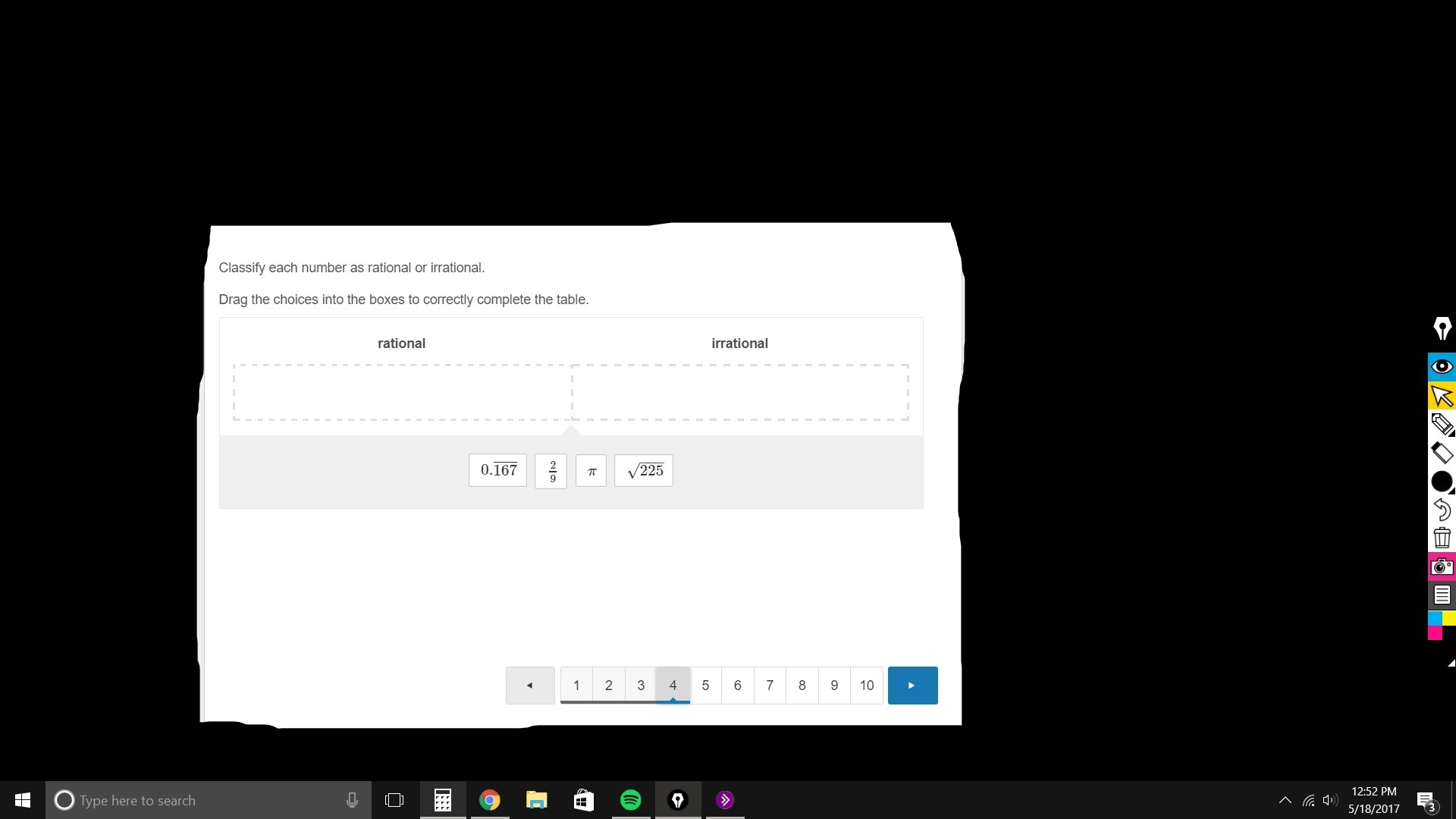Open question 5 tab

pos(705,686)
